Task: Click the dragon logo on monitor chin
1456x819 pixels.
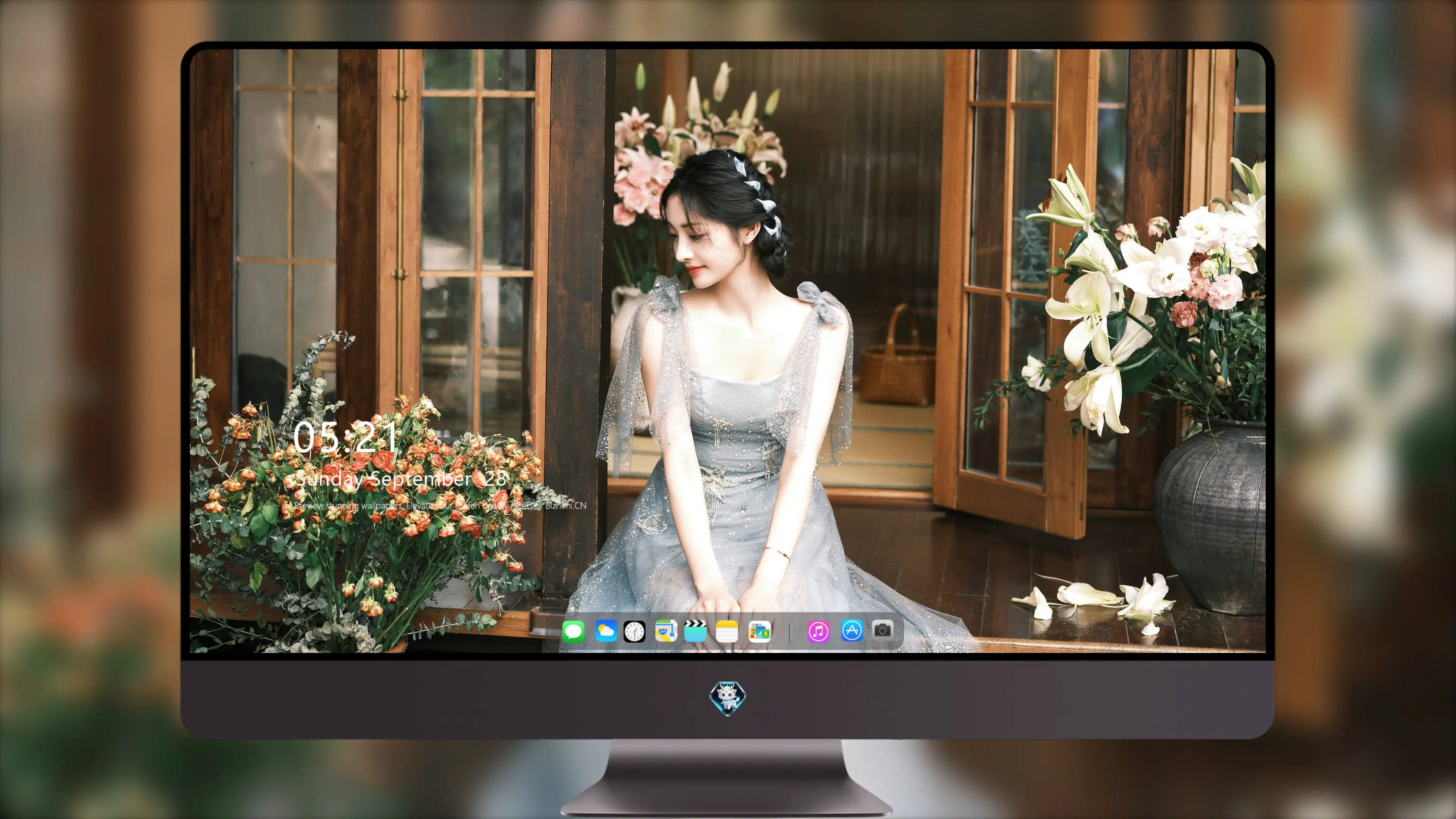Action: pyautogui.click(x=728, y=698)
